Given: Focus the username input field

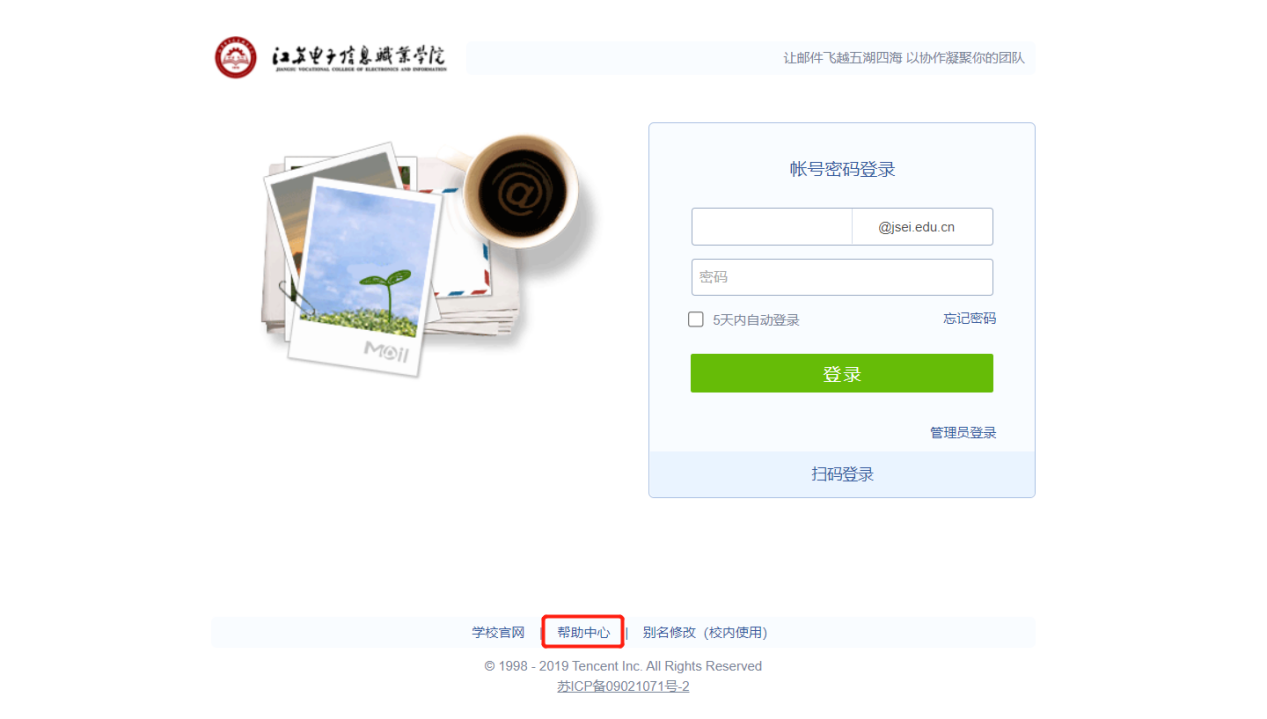Looking at the screenshot, I should (x=771, y=227).
